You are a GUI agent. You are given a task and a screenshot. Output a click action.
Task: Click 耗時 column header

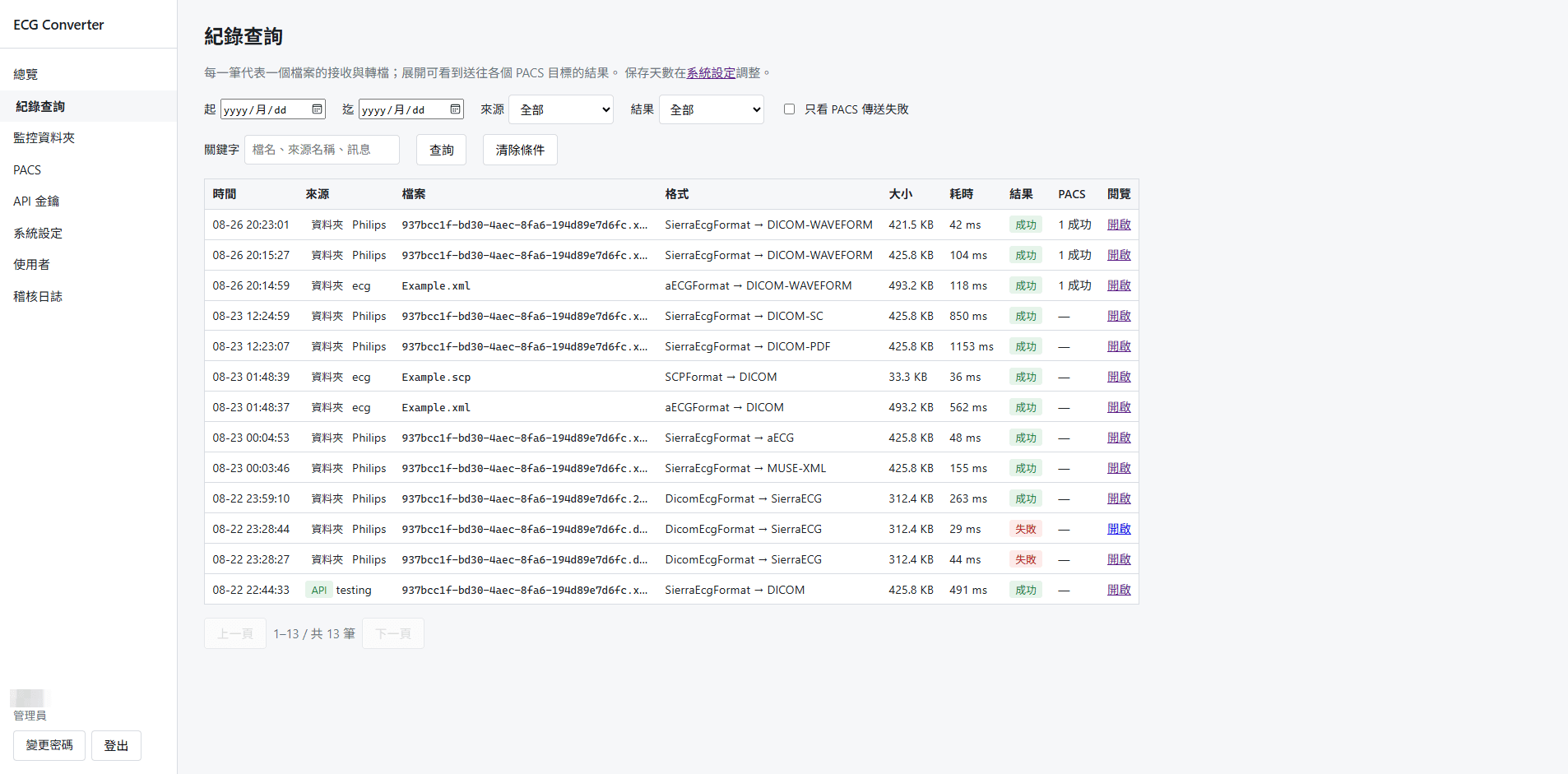961,194
